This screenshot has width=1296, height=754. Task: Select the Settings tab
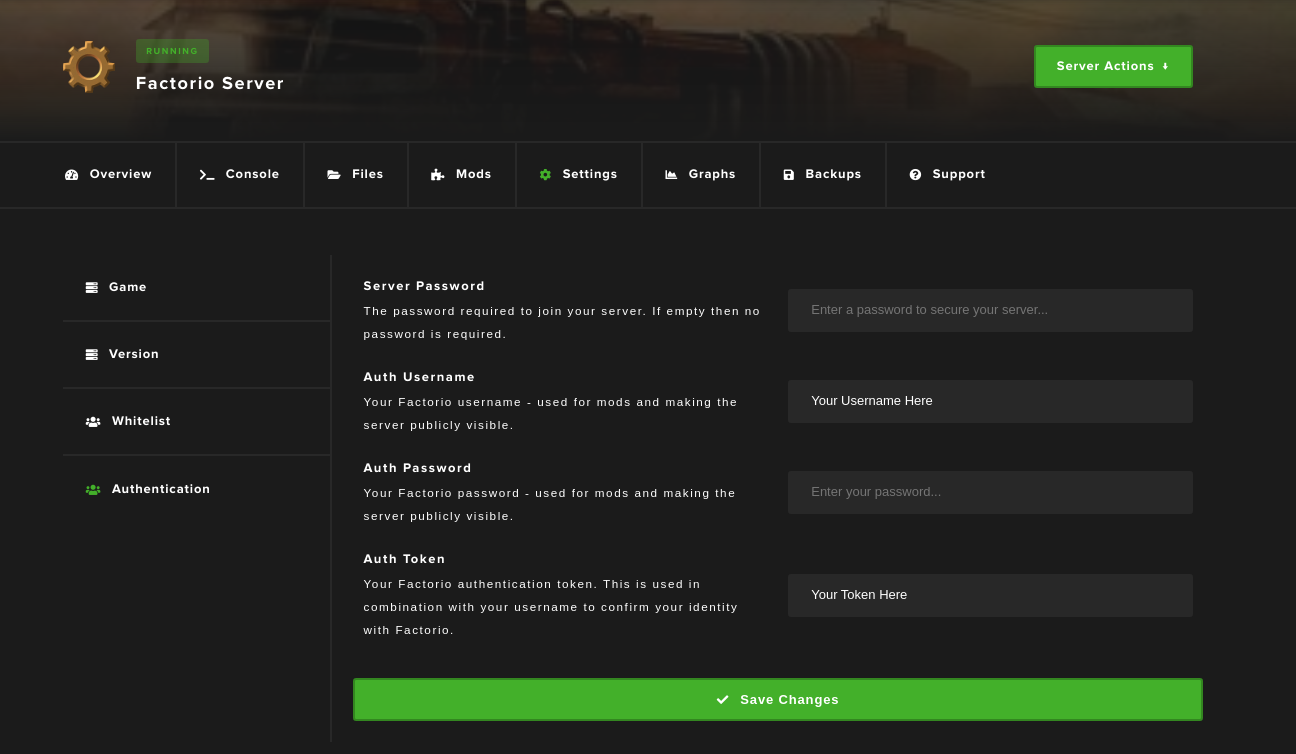point(579,174)
